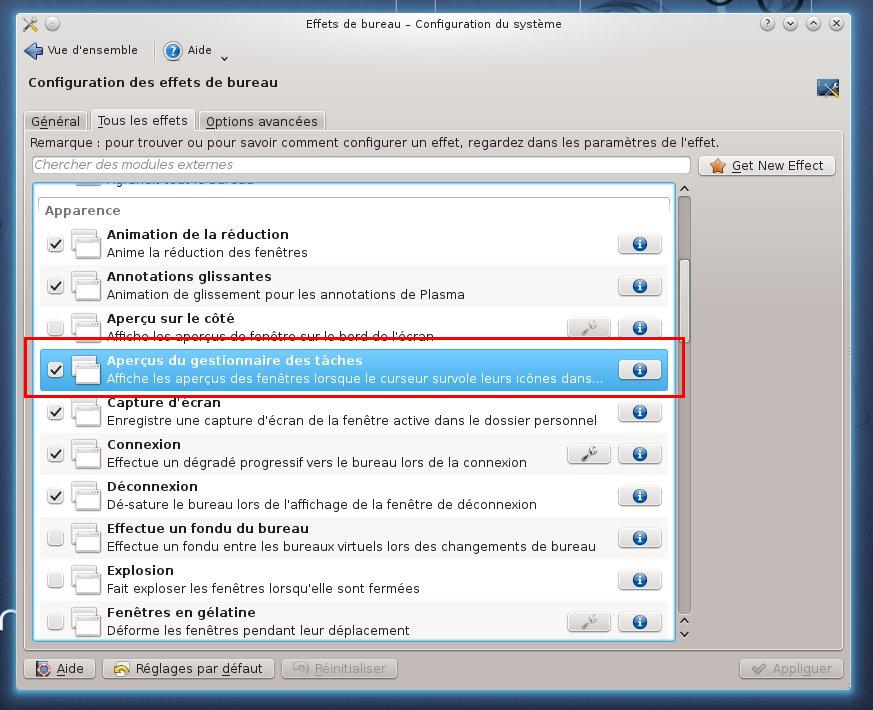Disable Animation de la réduction checkbox
Viewport: 873px width, 710px height.
(x=55, y=244)
